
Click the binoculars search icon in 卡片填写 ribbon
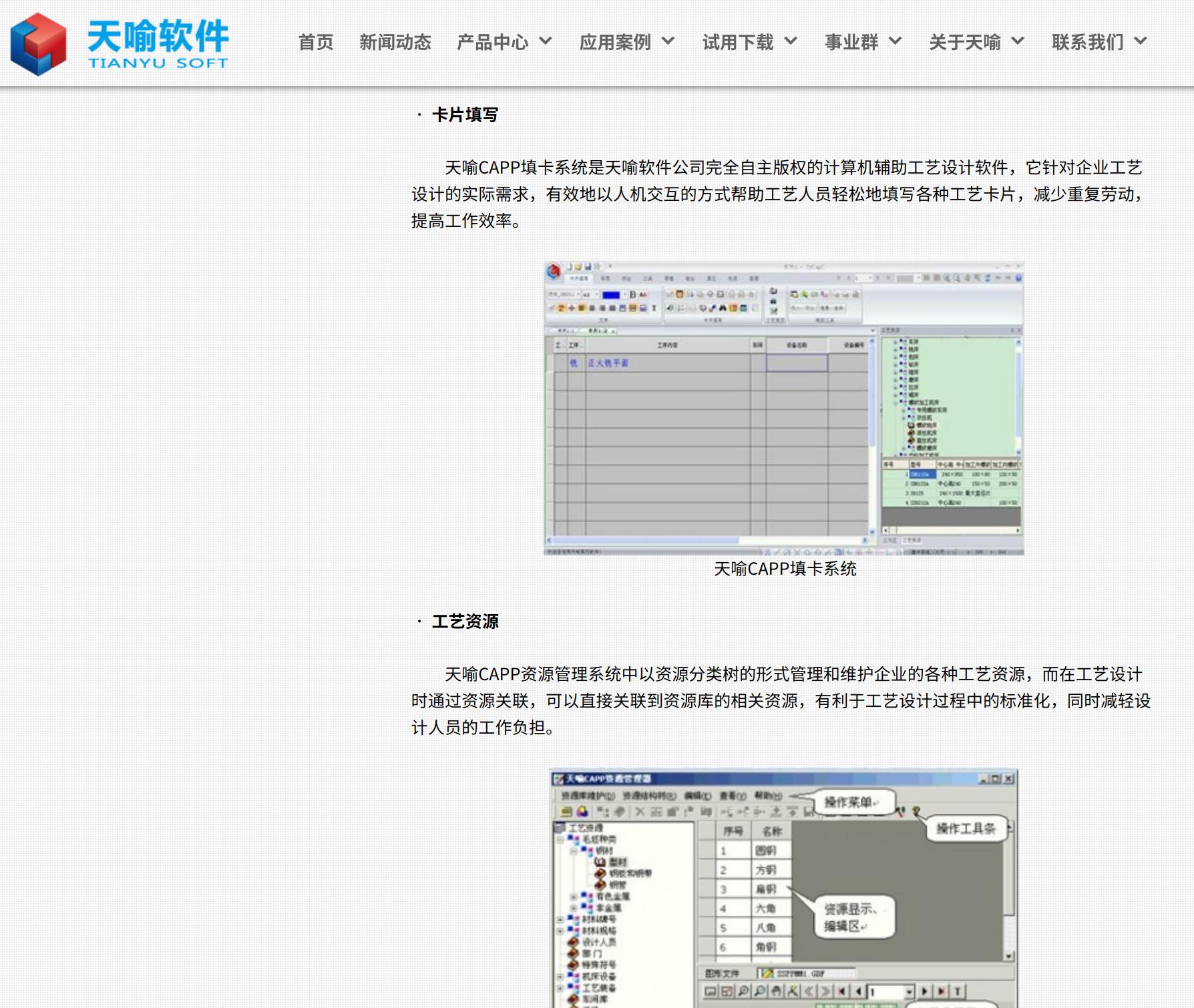click(722, 309)
